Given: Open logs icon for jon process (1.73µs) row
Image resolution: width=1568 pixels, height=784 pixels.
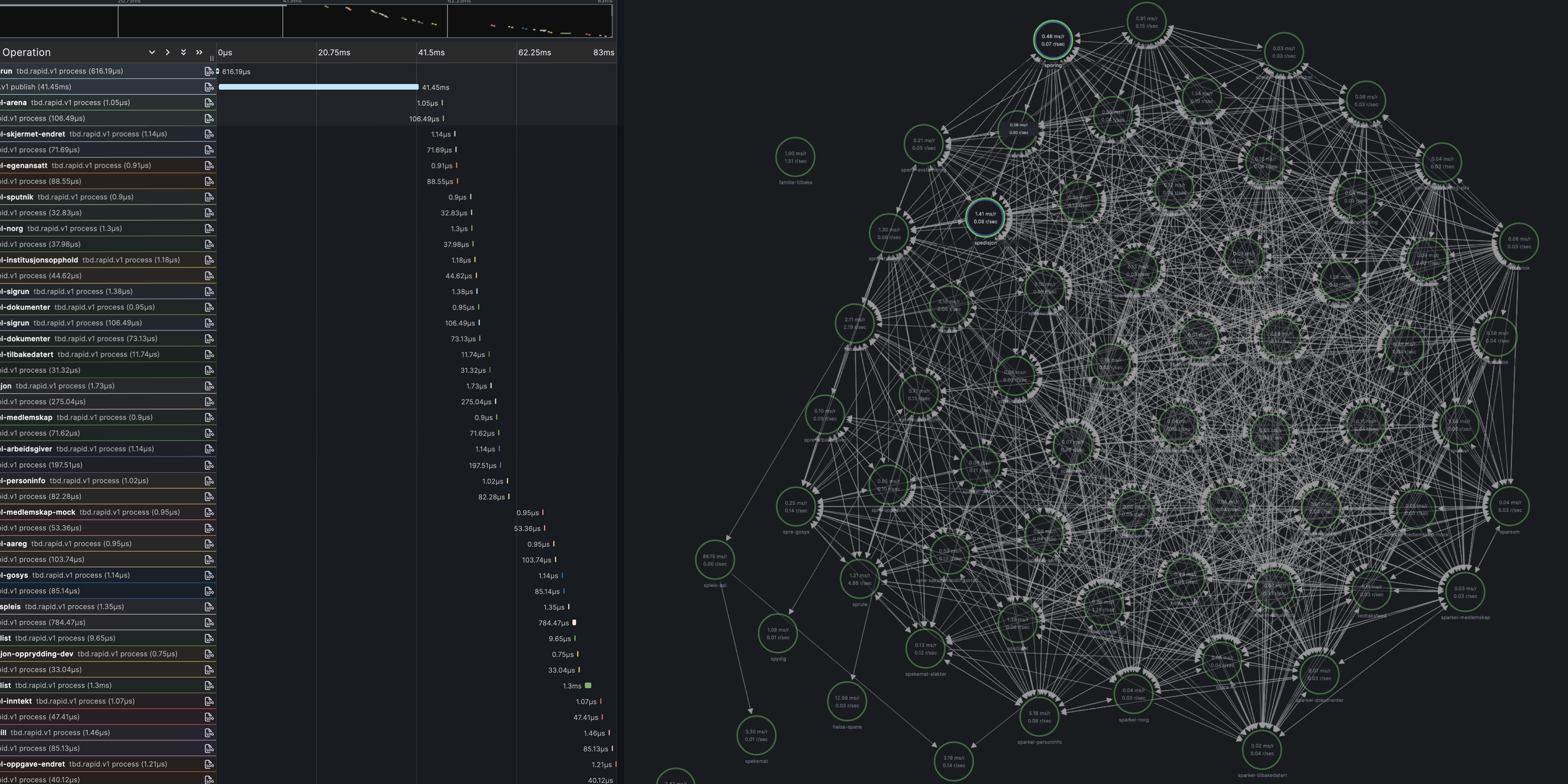Looking at the screenshot, I should pyautogui.click(x=209, y=386).
